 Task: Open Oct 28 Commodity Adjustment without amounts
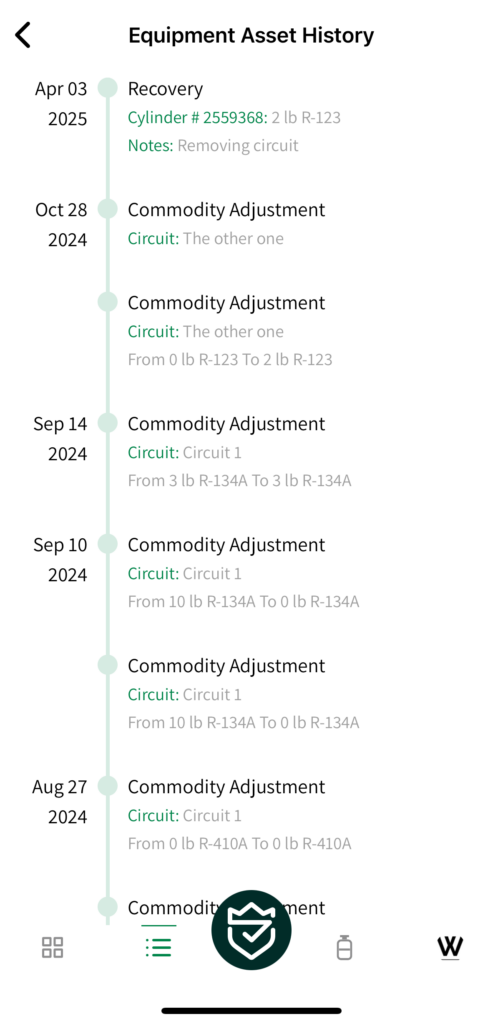click(x=226, y=223)
